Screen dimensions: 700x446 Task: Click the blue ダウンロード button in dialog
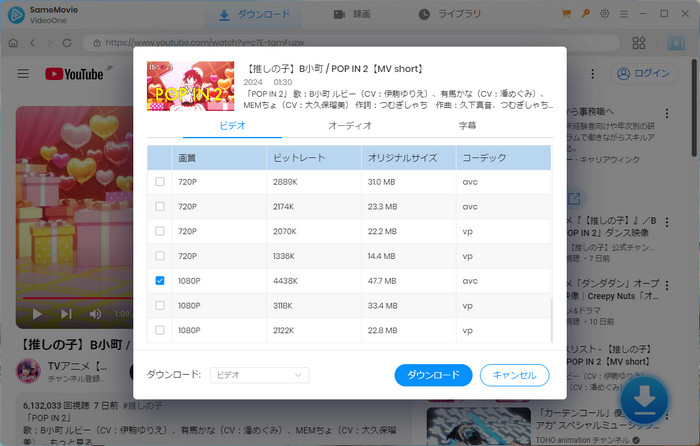tap(433, 375)
